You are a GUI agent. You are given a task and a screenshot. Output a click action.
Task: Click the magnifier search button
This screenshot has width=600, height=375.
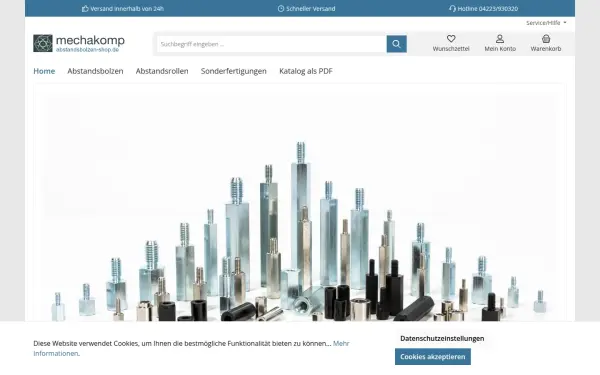(x=396, y=44)
